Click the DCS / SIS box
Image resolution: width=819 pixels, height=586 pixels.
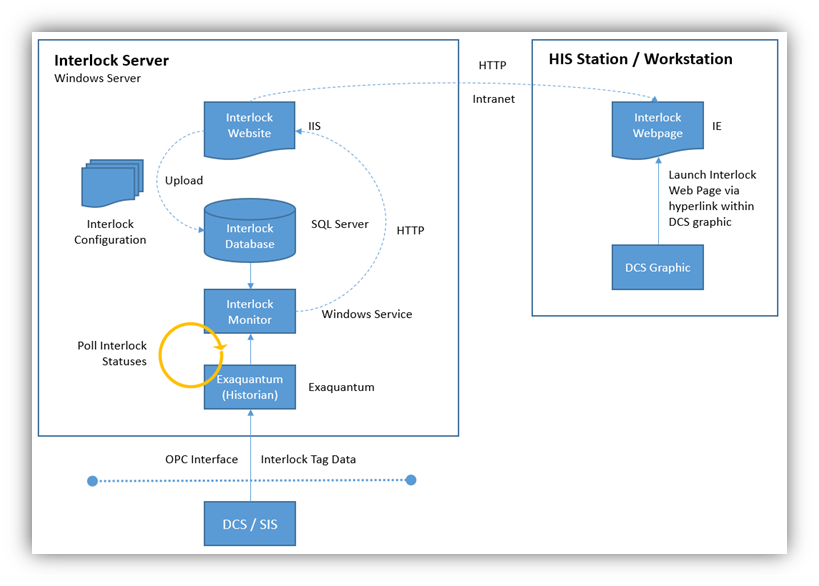[x=249, y=523]
